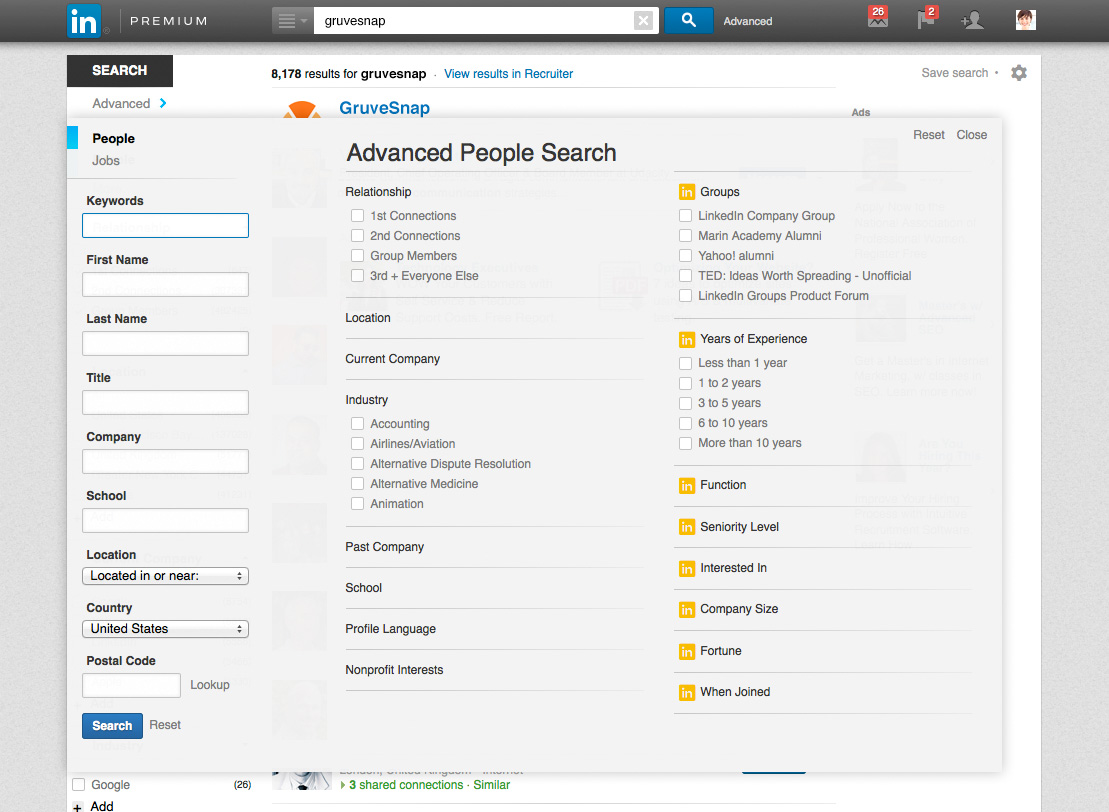Click the Add company plus icon

coord(76,806)
